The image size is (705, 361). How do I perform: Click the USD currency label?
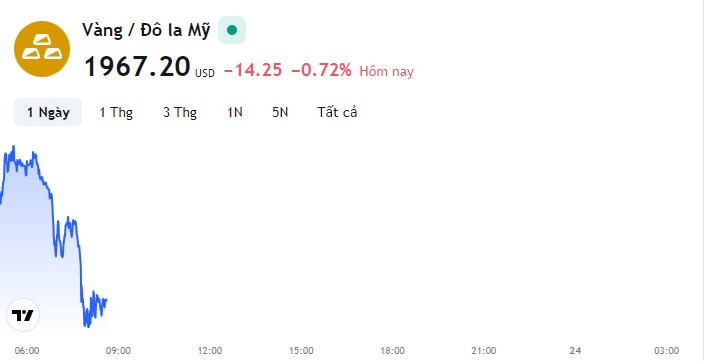(205, 73)
